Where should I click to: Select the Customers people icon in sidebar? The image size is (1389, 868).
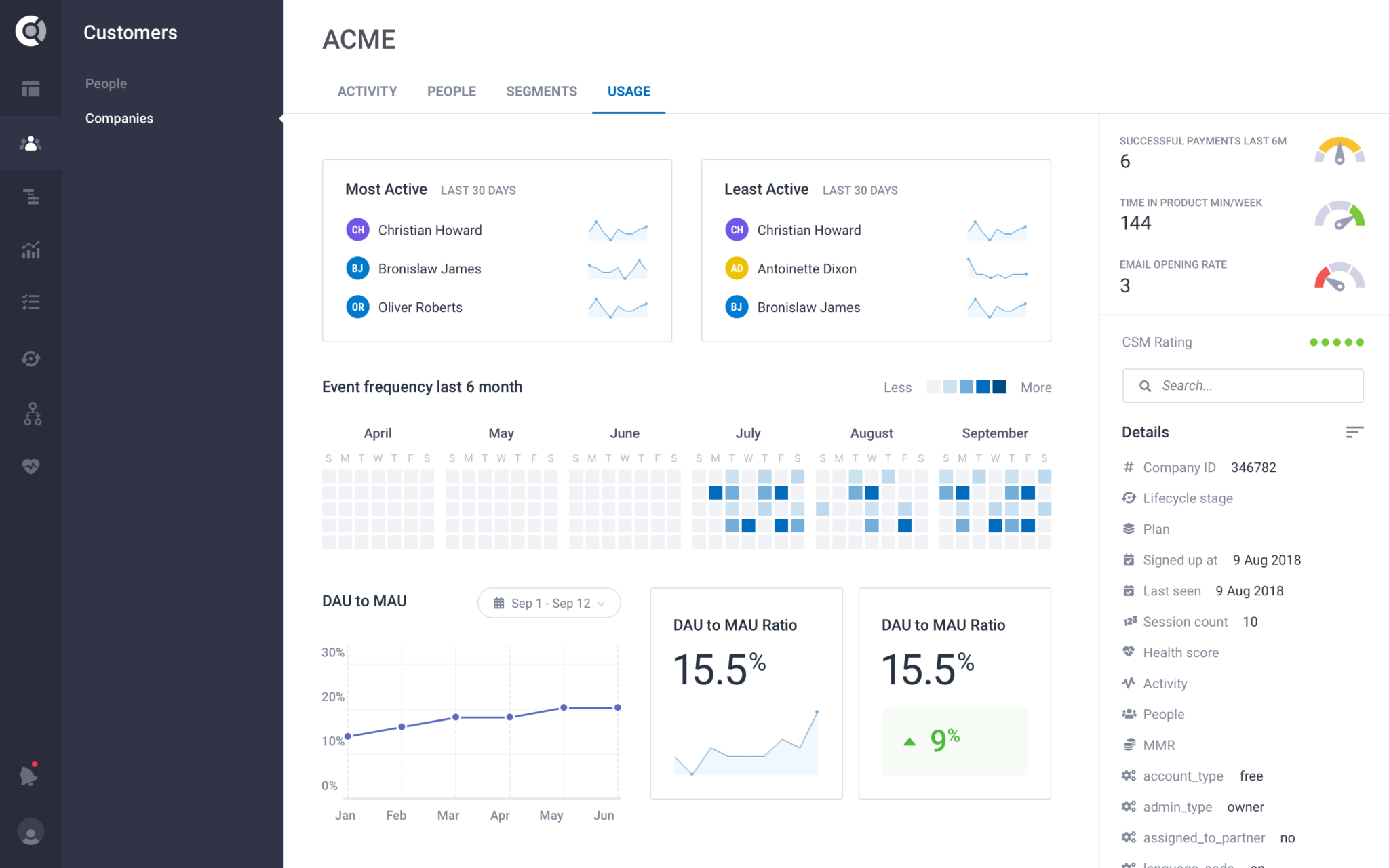coord(31,142)
